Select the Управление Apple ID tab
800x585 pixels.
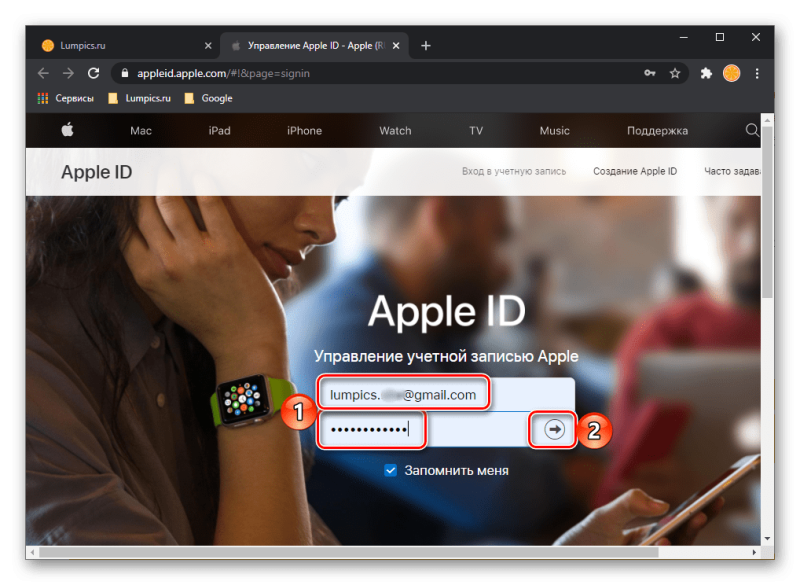(x=314, y=46)
